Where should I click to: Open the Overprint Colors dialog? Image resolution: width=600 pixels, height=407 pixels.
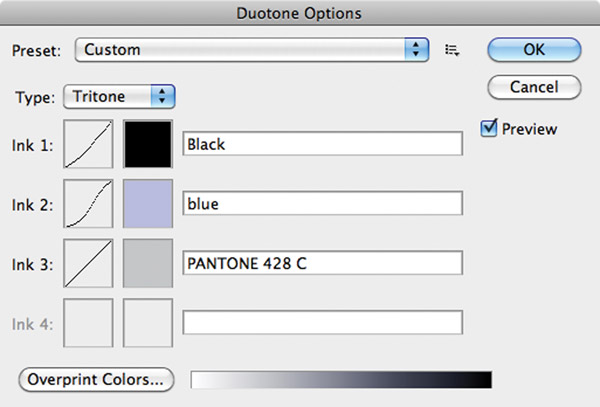(x=96, y=380)
